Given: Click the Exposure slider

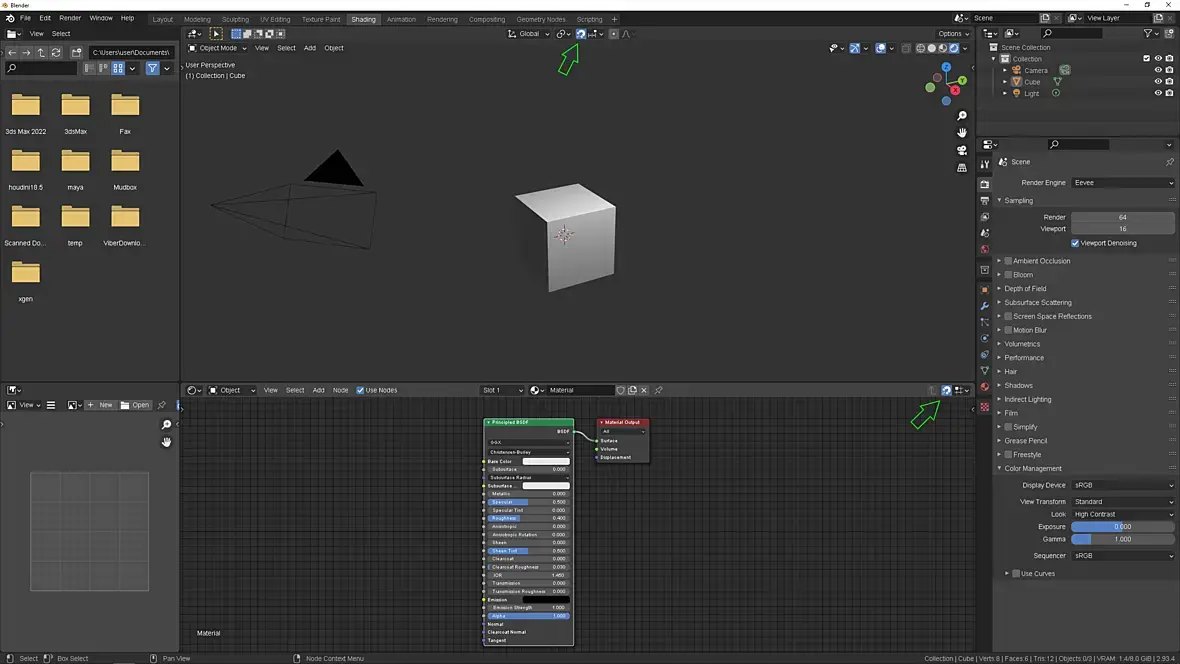Looking at the screenshot, I should tap(1122, 527).
